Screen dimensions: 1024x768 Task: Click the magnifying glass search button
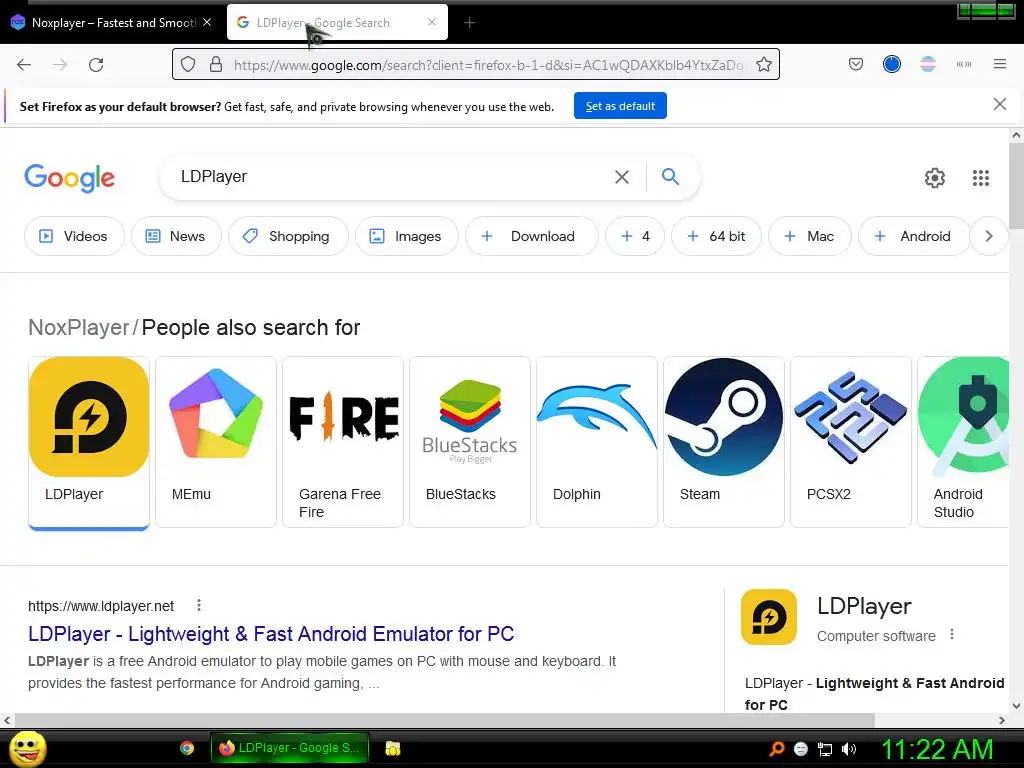click(670, 176)
